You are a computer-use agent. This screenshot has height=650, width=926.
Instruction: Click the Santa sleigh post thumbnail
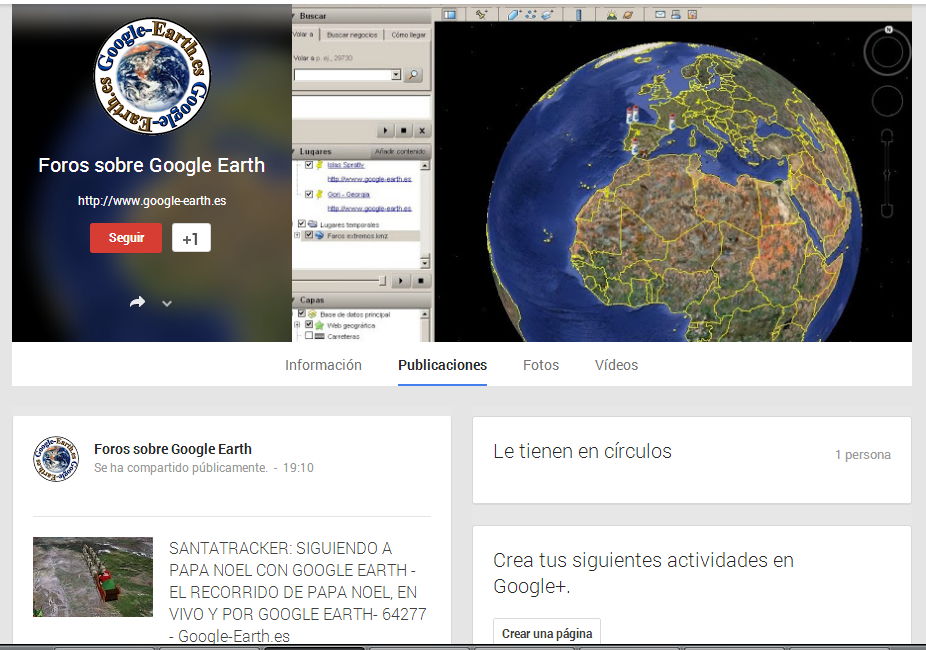[x=93, y=577]
